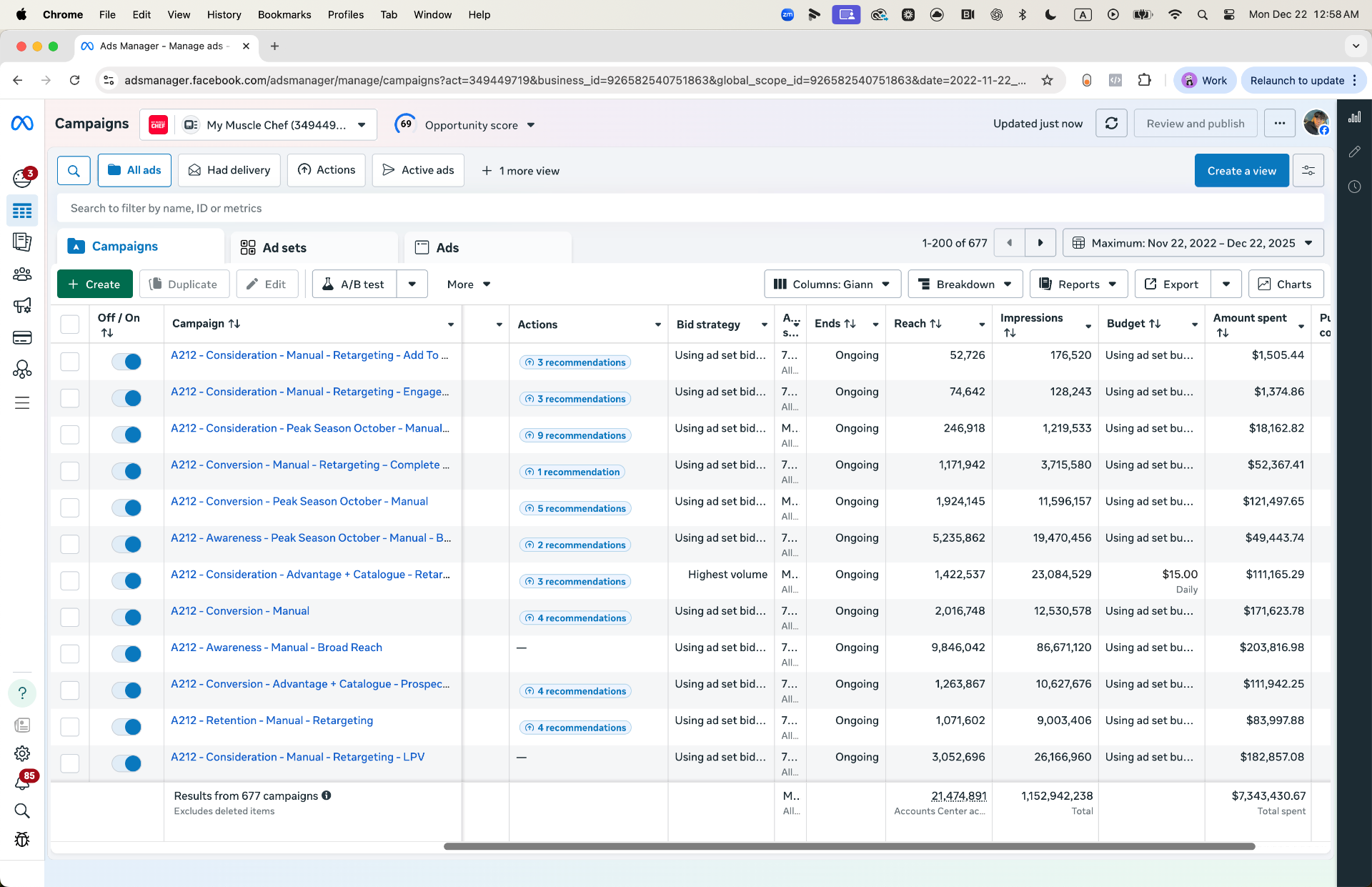The height and width of the screenshot is (887, 1372).
Task: Open the My Muscle Chef account dropdown
Action: [258, 125]
